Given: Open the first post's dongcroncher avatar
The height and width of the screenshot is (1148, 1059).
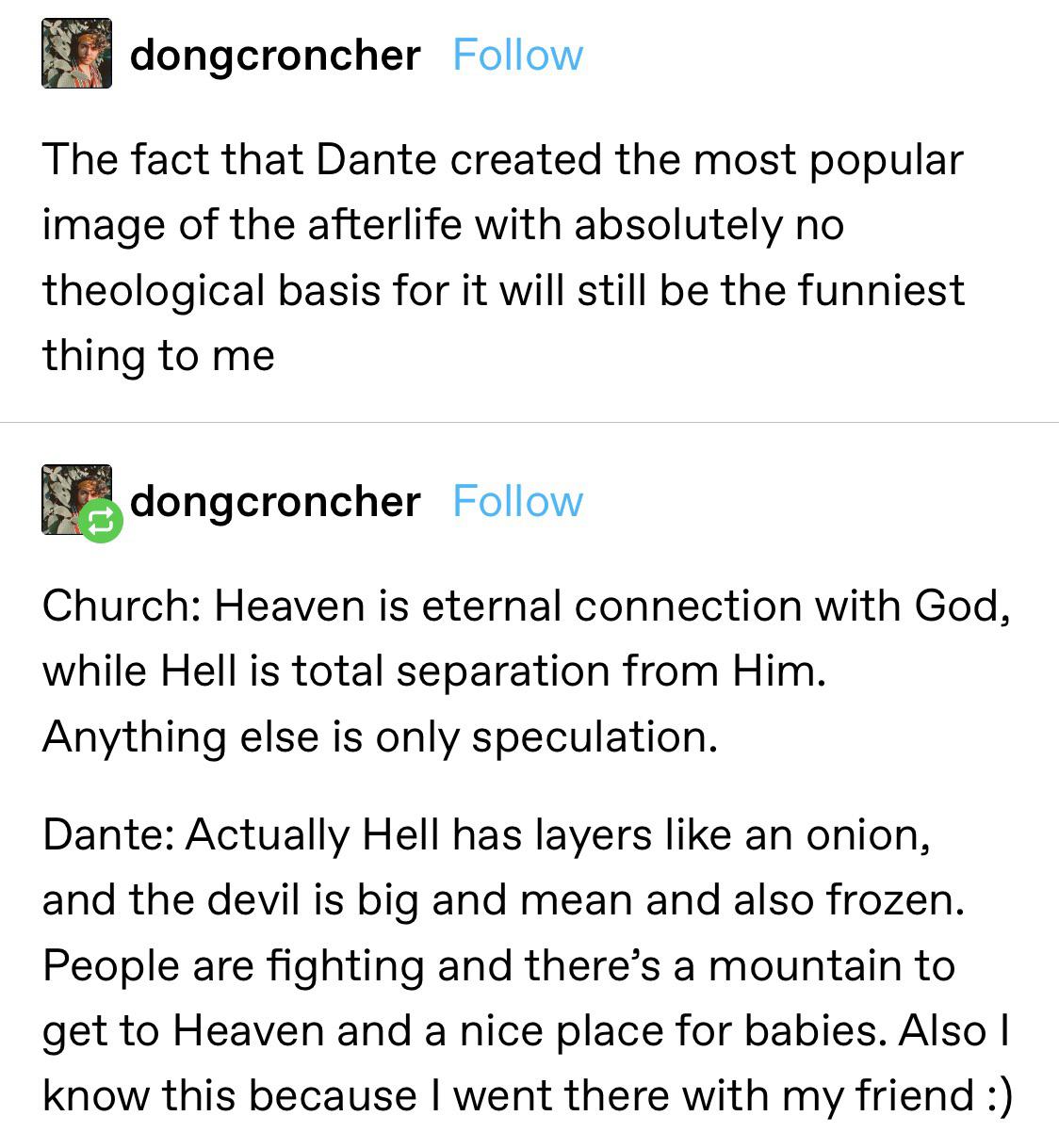Looking at the screenshot, I should pyautogui.click(x=76, y=54).
